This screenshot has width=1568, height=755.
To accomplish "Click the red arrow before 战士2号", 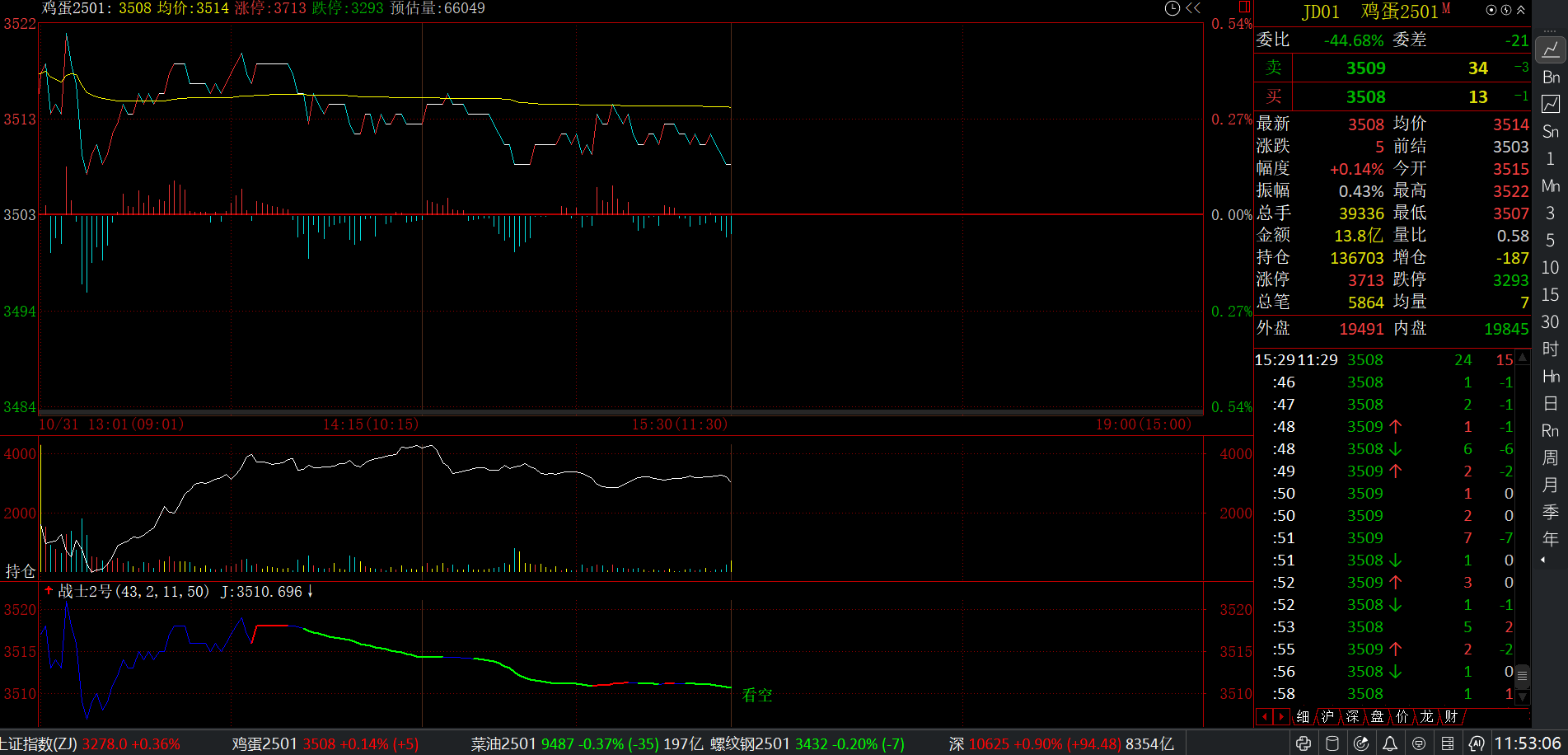I will (49, 590).
